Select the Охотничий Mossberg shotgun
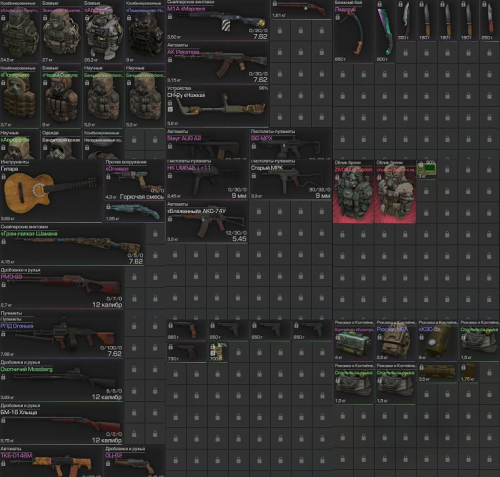 pos(62,380)
